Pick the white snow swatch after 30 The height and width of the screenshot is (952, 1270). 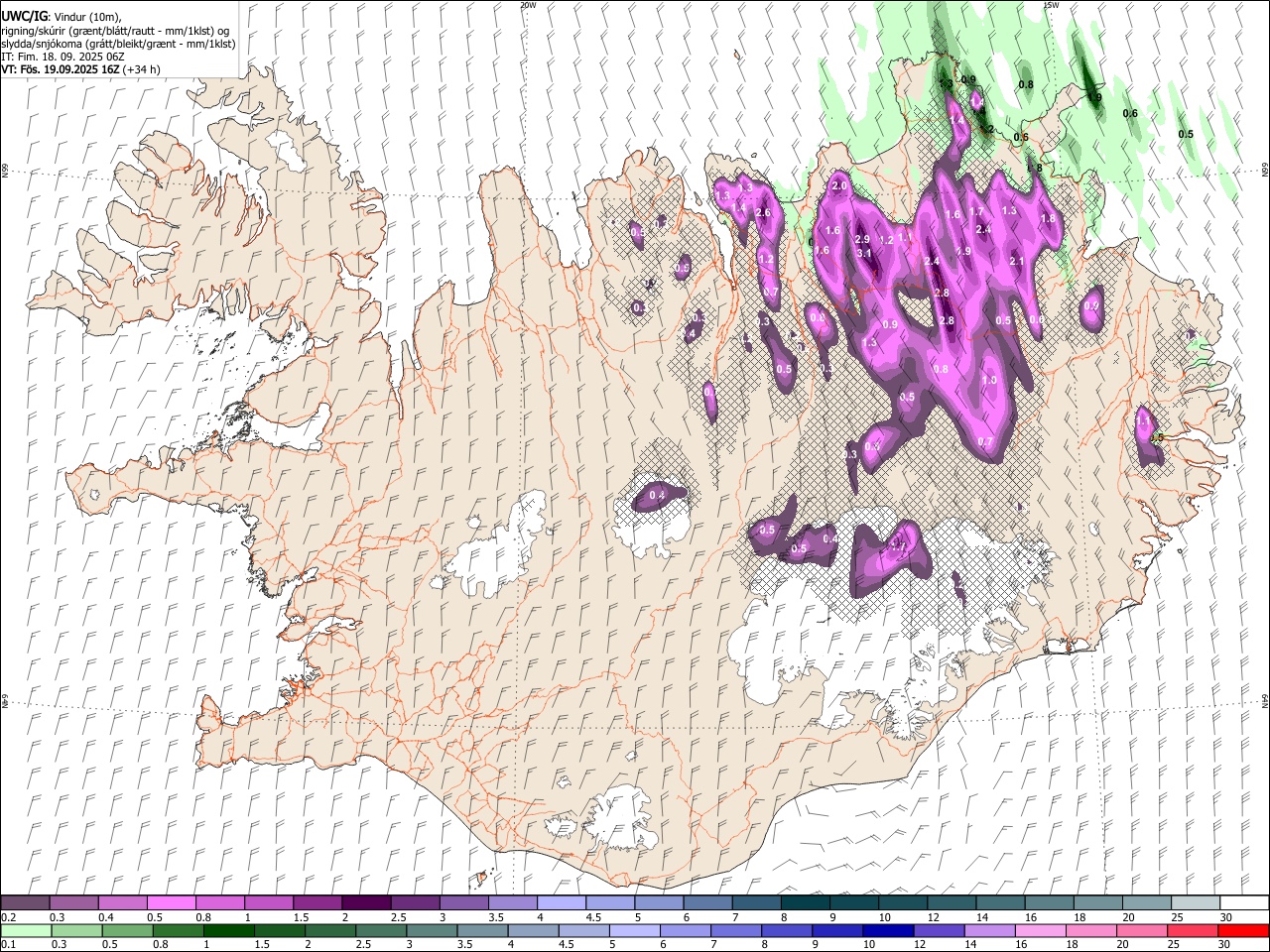pyautogui.click(x=1244, y=903)
